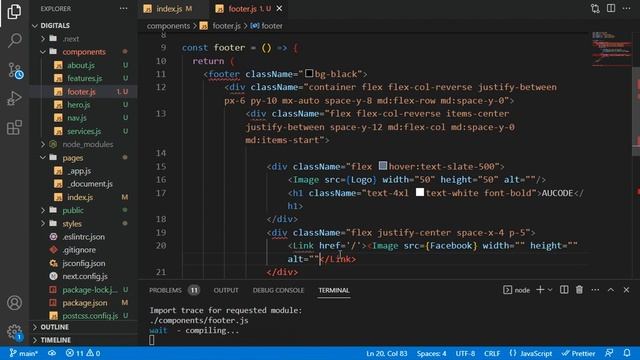Open the notifications bell icon

(627, 353)
